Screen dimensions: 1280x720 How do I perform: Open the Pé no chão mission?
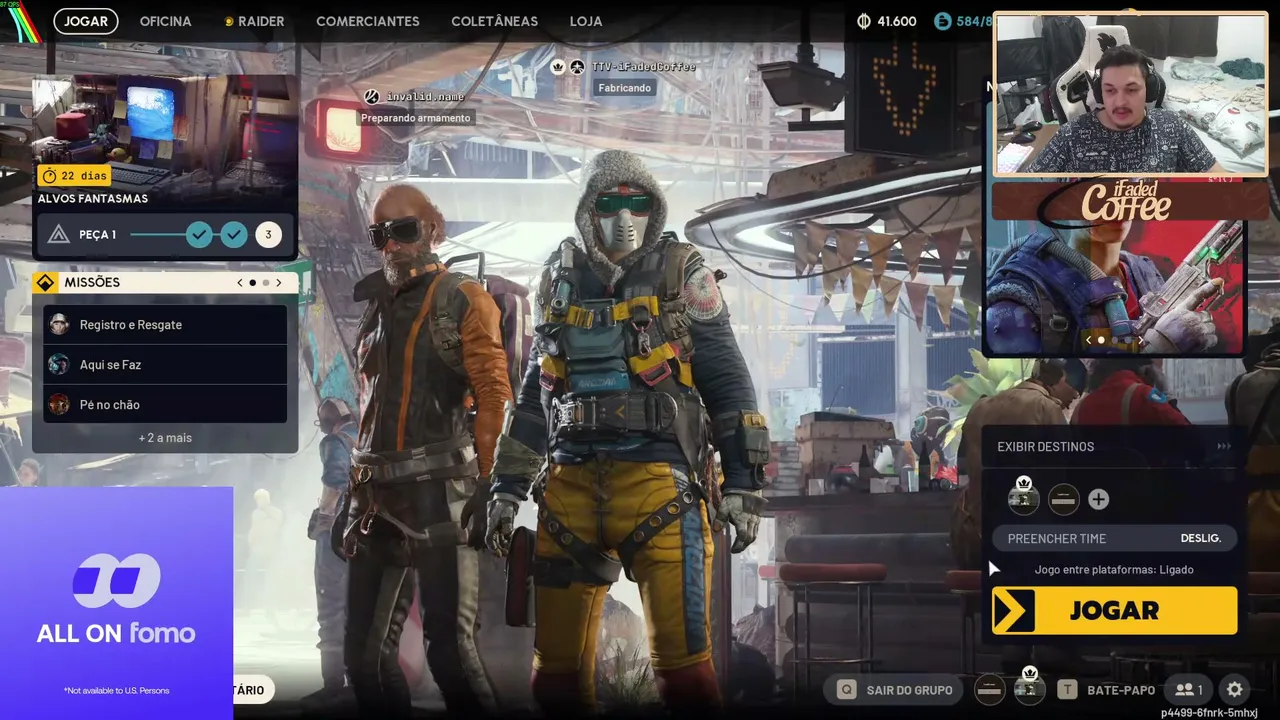(165, 405)
